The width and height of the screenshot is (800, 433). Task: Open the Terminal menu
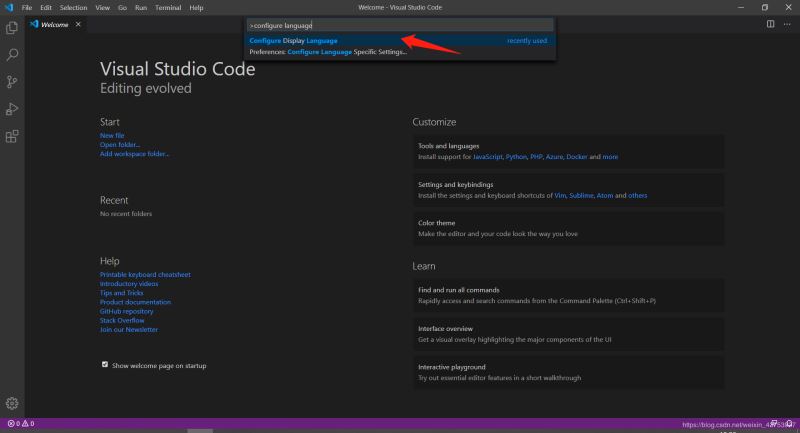point(168,7)
